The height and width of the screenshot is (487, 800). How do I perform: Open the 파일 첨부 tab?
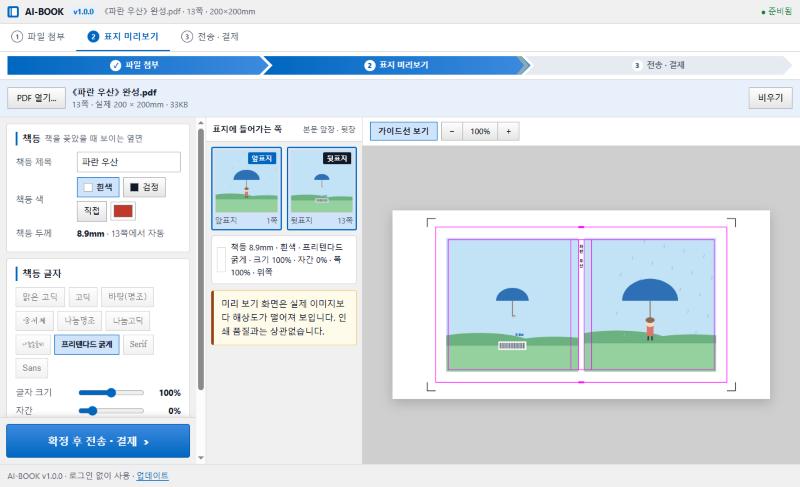(38, 37)
